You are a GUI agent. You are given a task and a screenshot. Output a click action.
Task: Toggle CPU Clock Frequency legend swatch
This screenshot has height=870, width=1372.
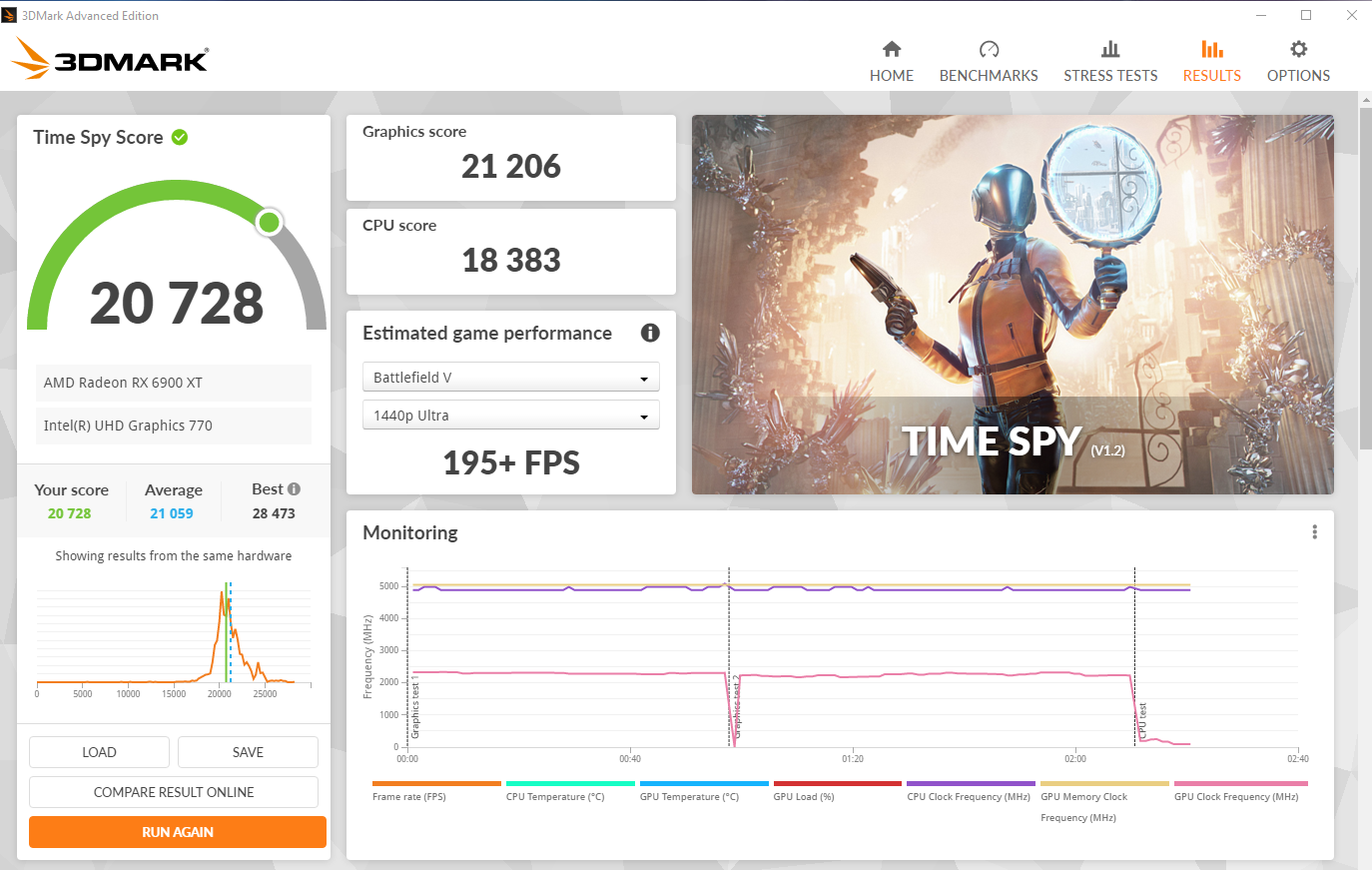[x=972, y=784]
